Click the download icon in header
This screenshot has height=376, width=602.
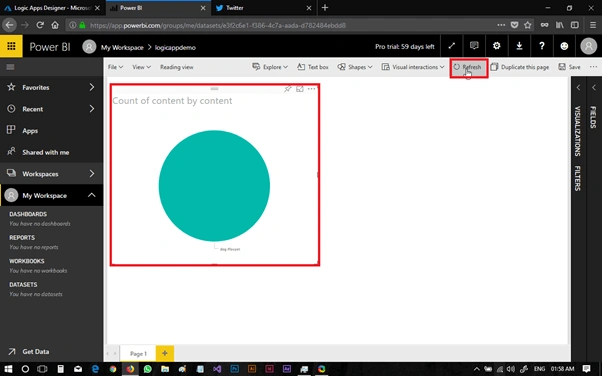click(519, 46)
